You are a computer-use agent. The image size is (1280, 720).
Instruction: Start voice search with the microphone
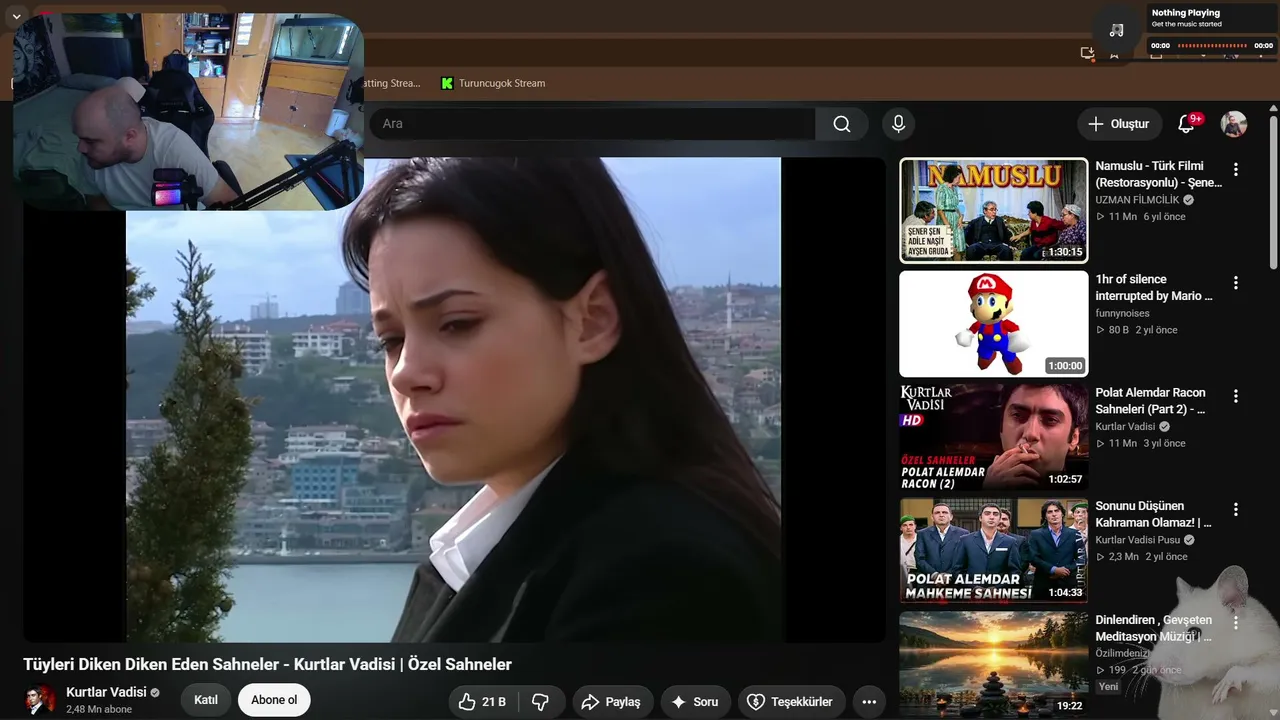(898, 124)
